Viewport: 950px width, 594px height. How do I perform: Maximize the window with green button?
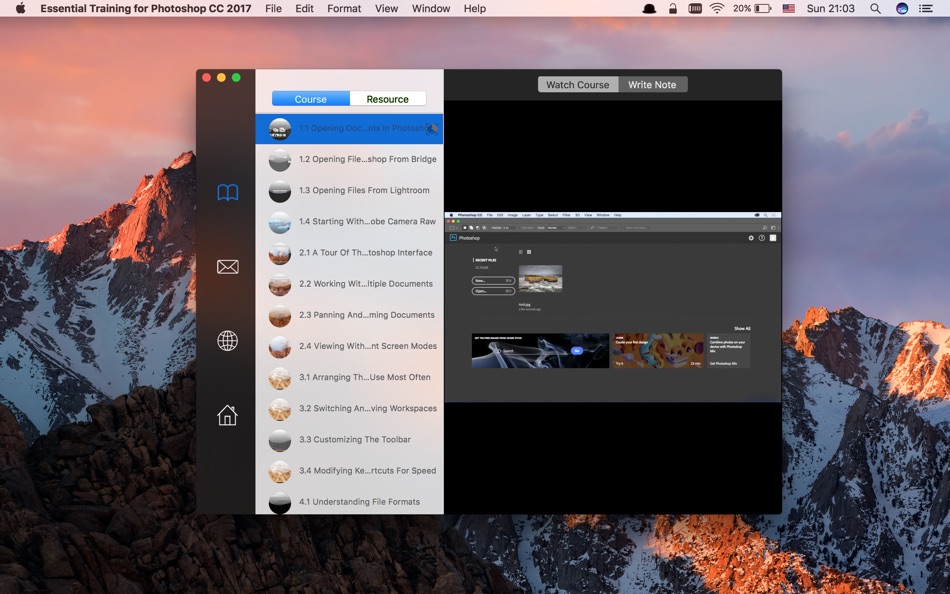point(236,78)
